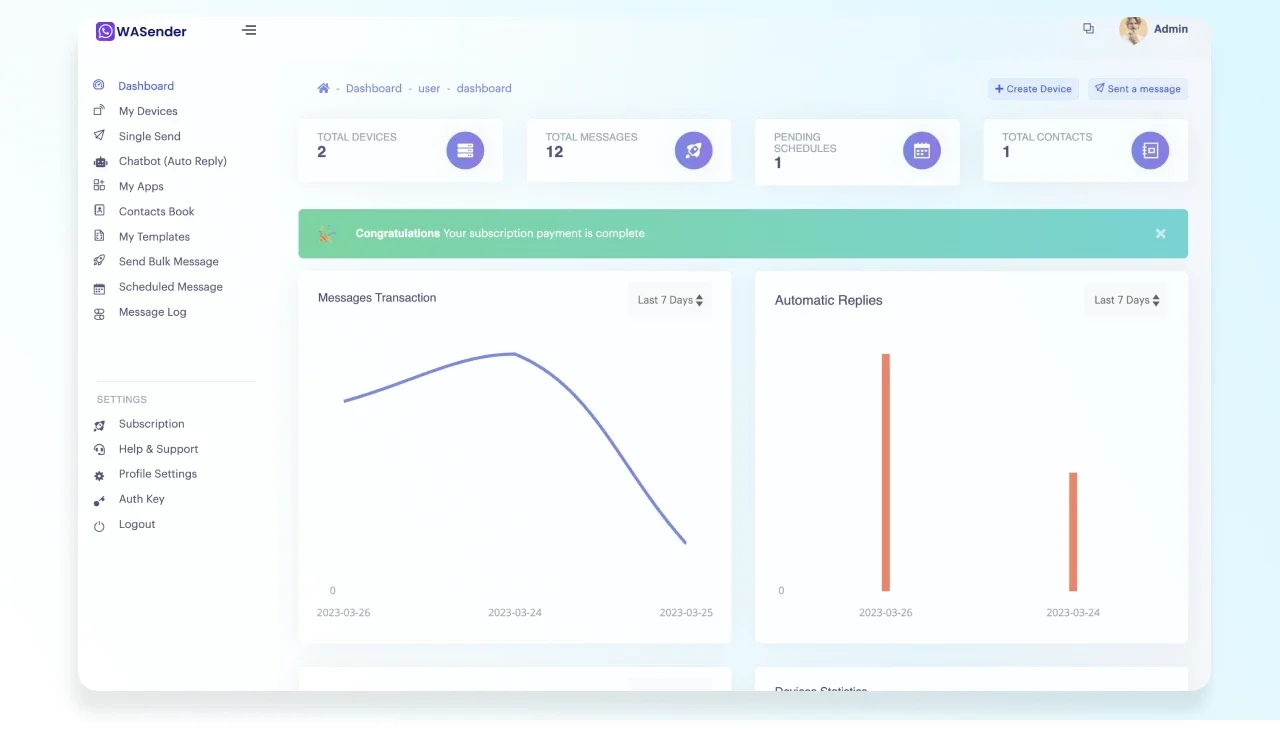Click the My Devices sidebar icon
Screen dimensions: 1280x731
coord(99,111)
